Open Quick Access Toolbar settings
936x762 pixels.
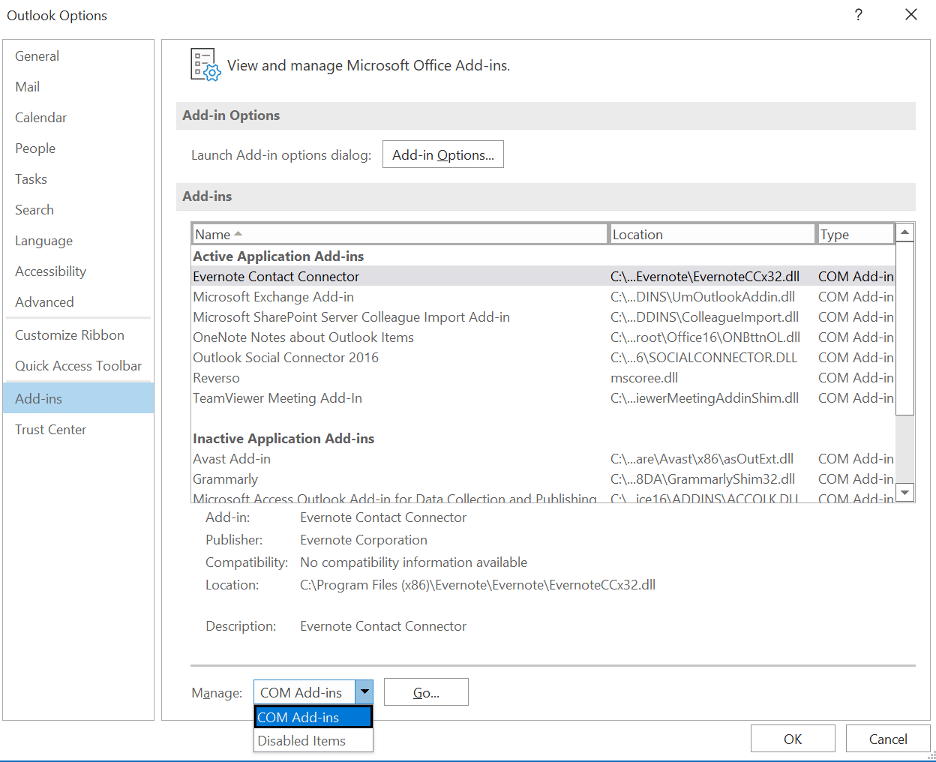click(x=78, y=366)
